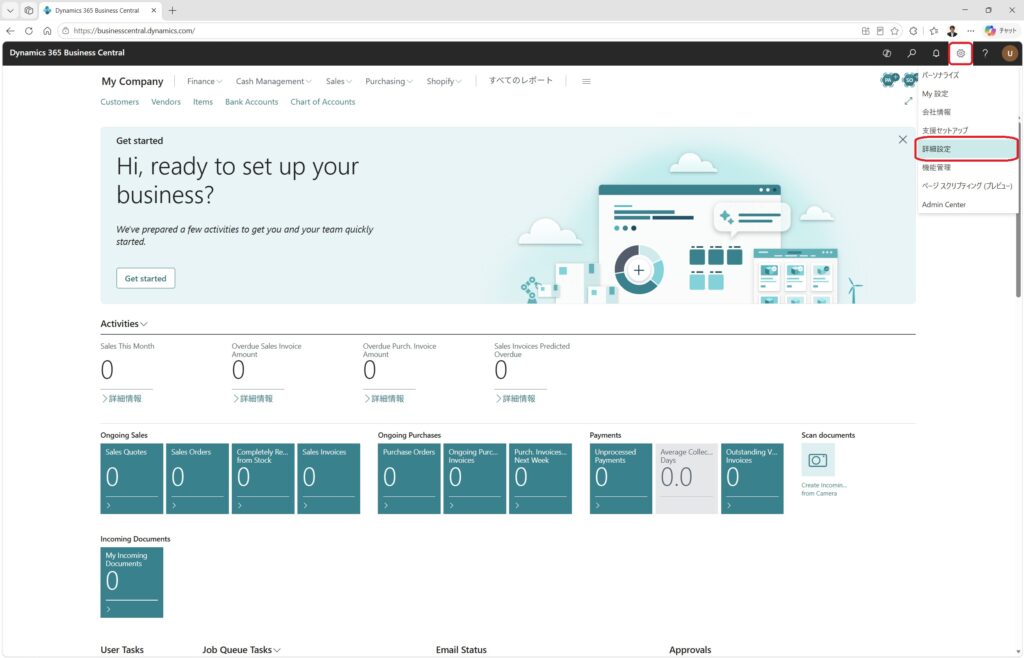The width and height of the screenshot is (1024, 658).
Task: Click the browser refresh circle icon near favorites
Action: (913, 31)
